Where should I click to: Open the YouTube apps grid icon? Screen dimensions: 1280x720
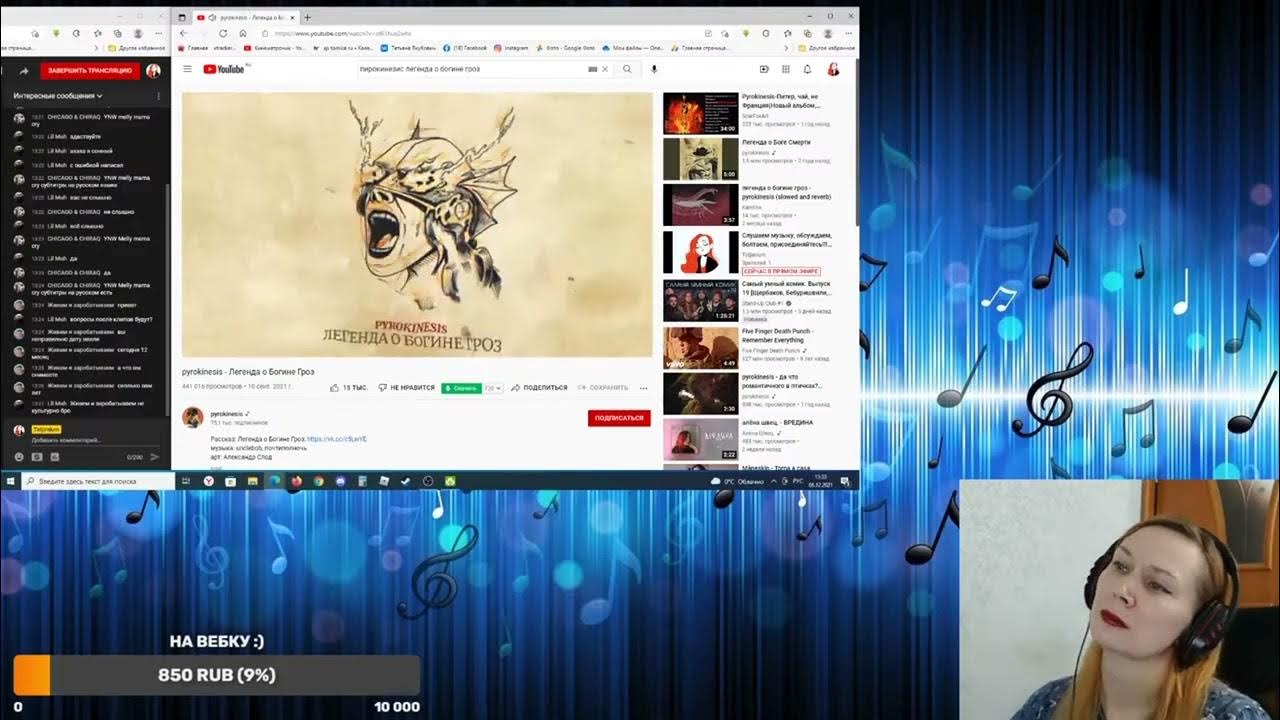786,69
